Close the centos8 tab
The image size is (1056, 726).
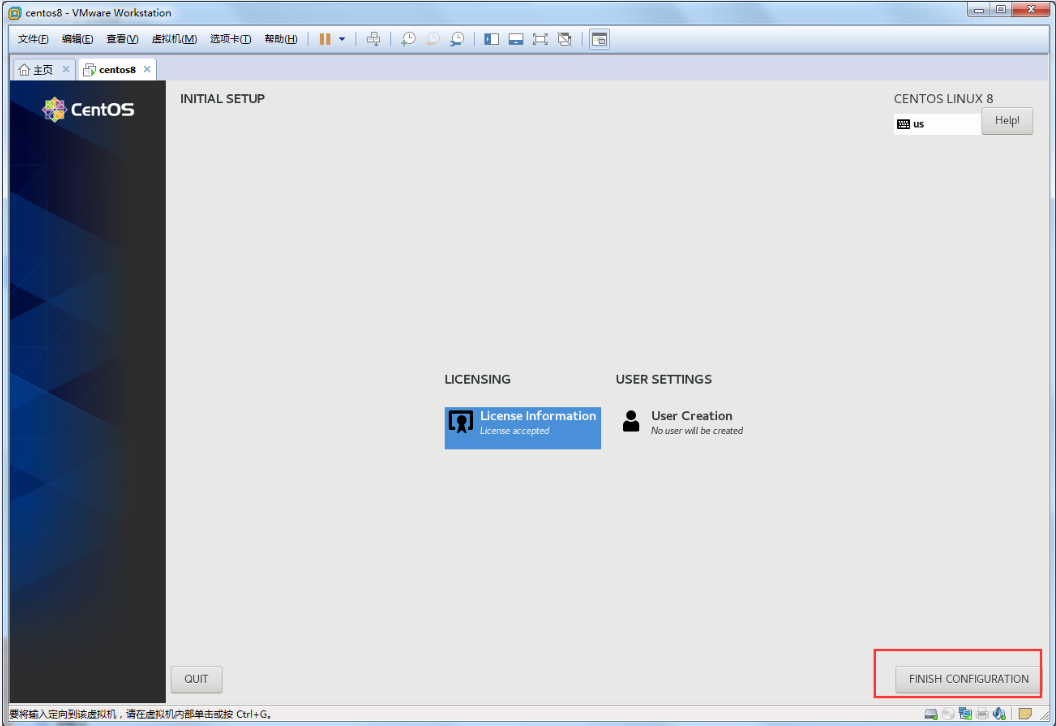[147, 69]
